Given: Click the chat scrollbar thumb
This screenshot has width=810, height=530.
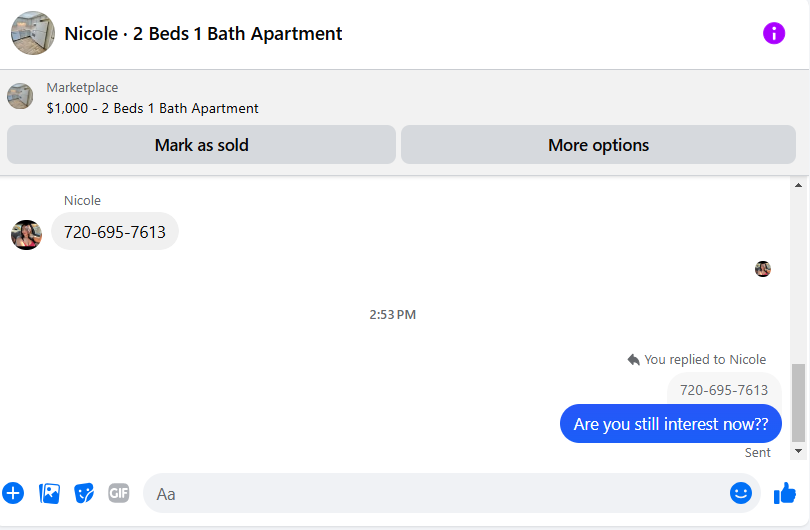Looking at the screenshot, I should tap(798, 403).
